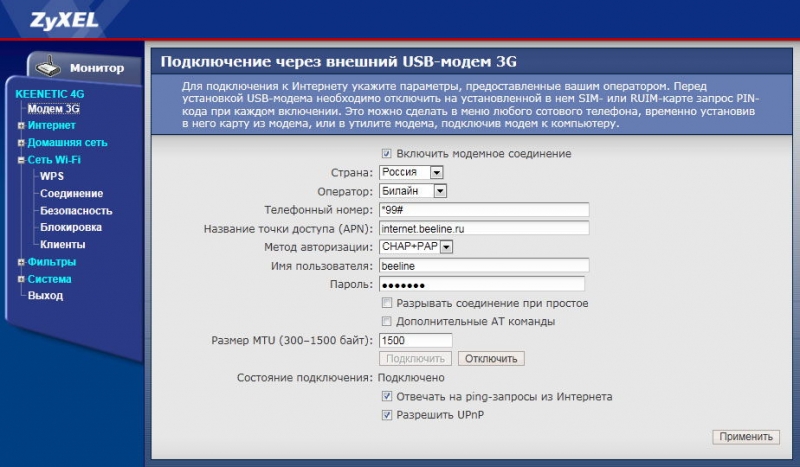Click Выход to log out
This screenshot has width=800, height=467.
[45, 296]
